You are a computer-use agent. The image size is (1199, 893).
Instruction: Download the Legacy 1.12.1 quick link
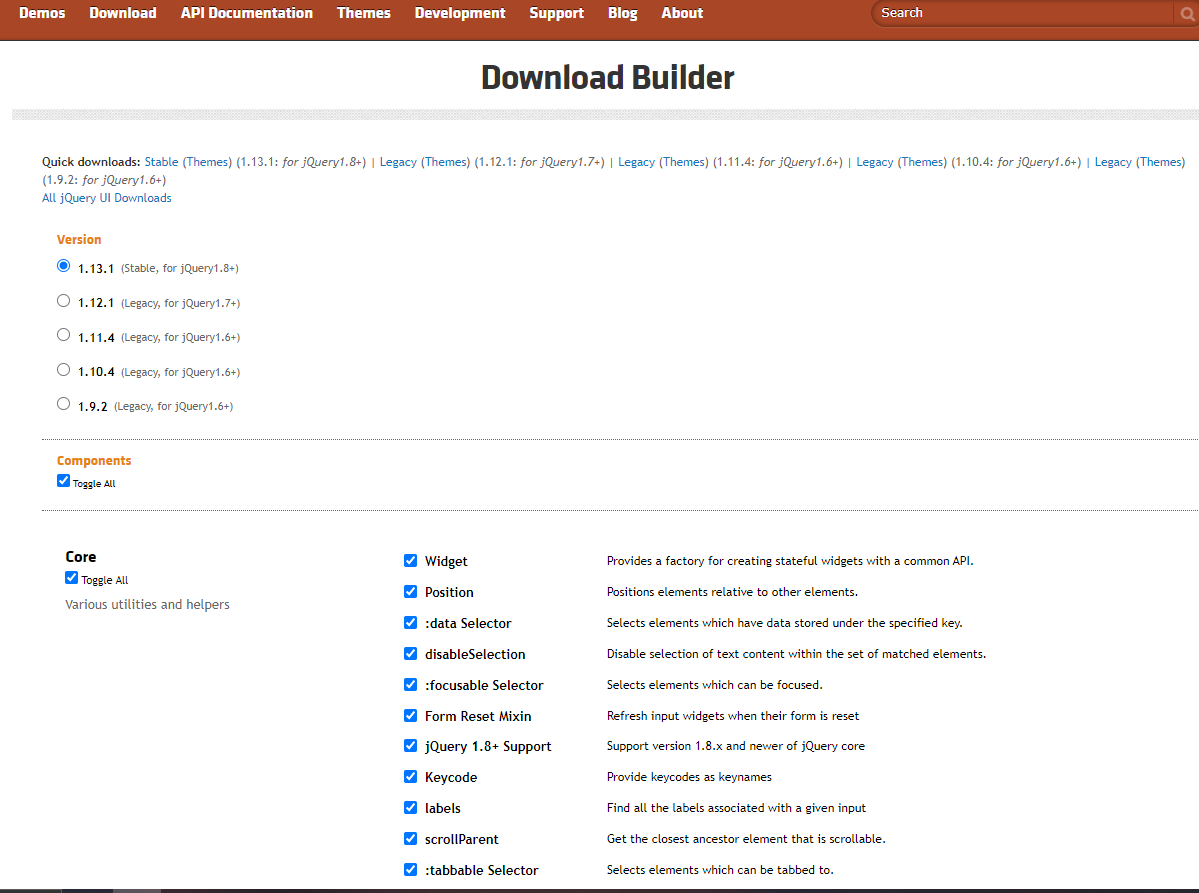[x=398, y=162]
